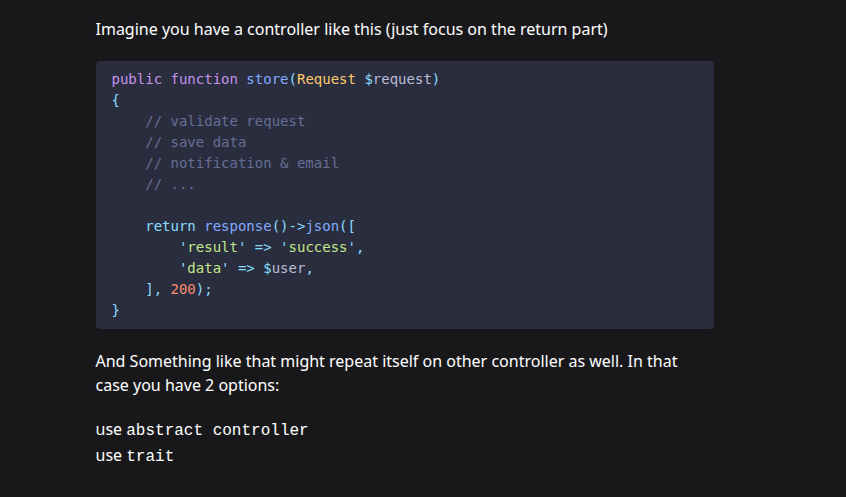Click the "Request" type hint
Image resolution: width=846 pixels, height=497 pixels.
326,79
